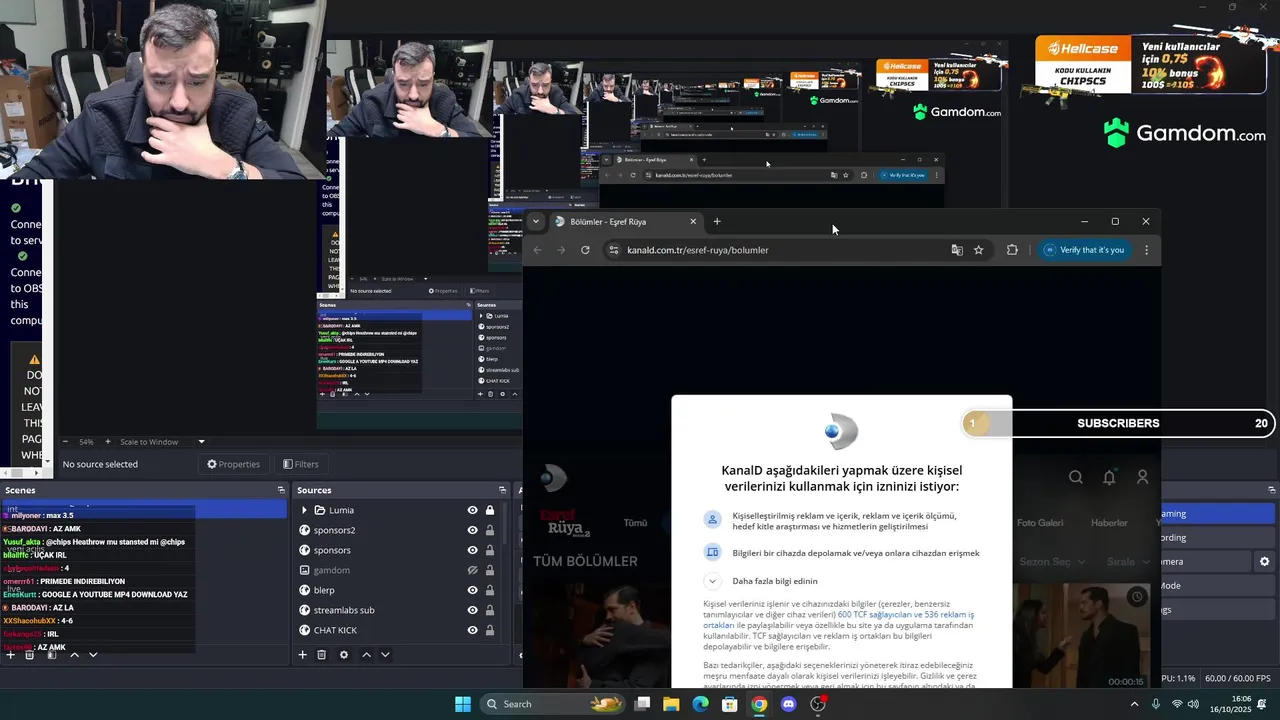1280x720 pixels.
Task: Click the Recording button in OBS controls
Action: pyautogui.click(x=1218, y=538)
